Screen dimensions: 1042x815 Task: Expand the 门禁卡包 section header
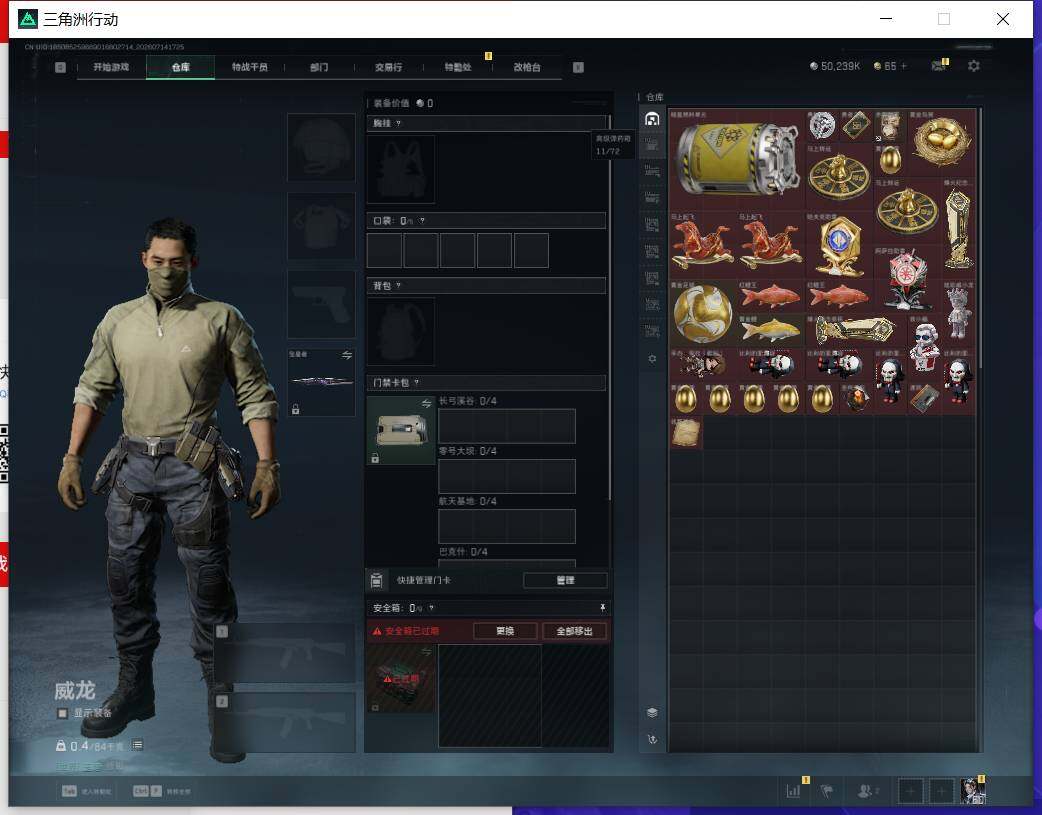(x=486, y=382)
